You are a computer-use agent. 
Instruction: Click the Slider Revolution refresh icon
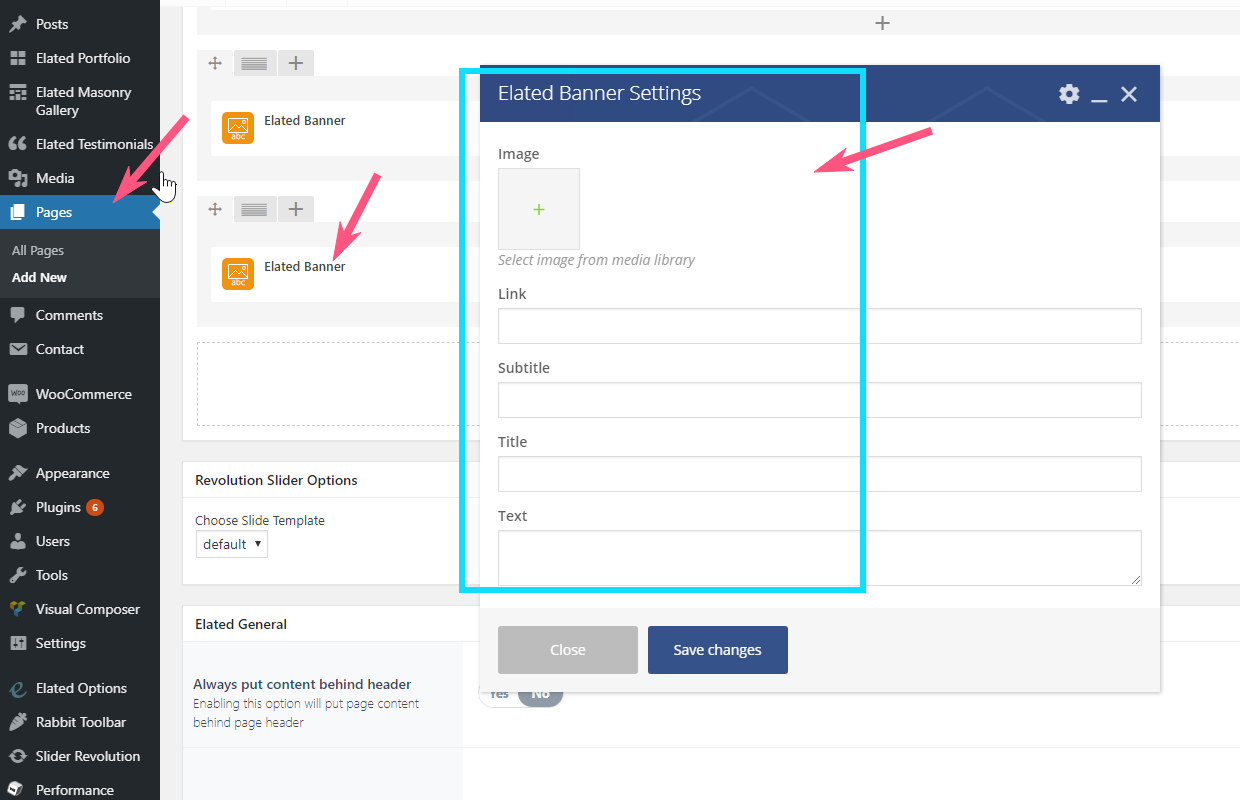(x=18, y=756)
